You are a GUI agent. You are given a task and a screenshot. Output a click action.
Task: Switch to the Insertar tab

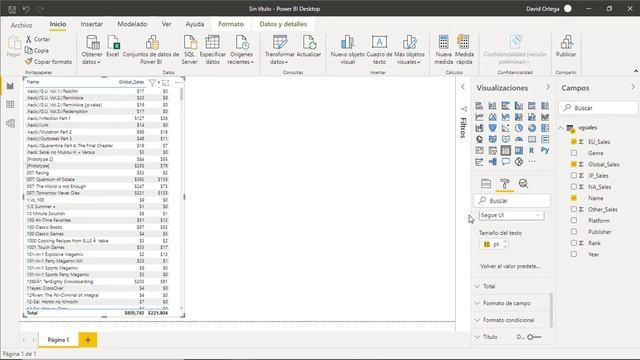91,24
